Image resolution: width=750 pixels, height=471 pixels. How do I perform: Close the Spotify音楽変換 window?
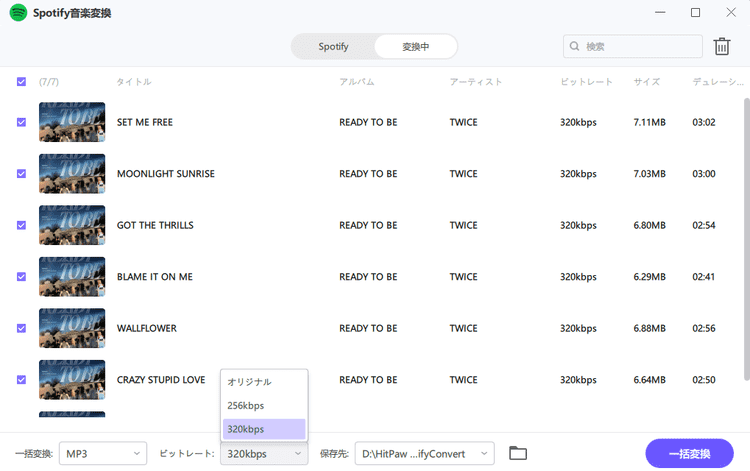(731, 12)
